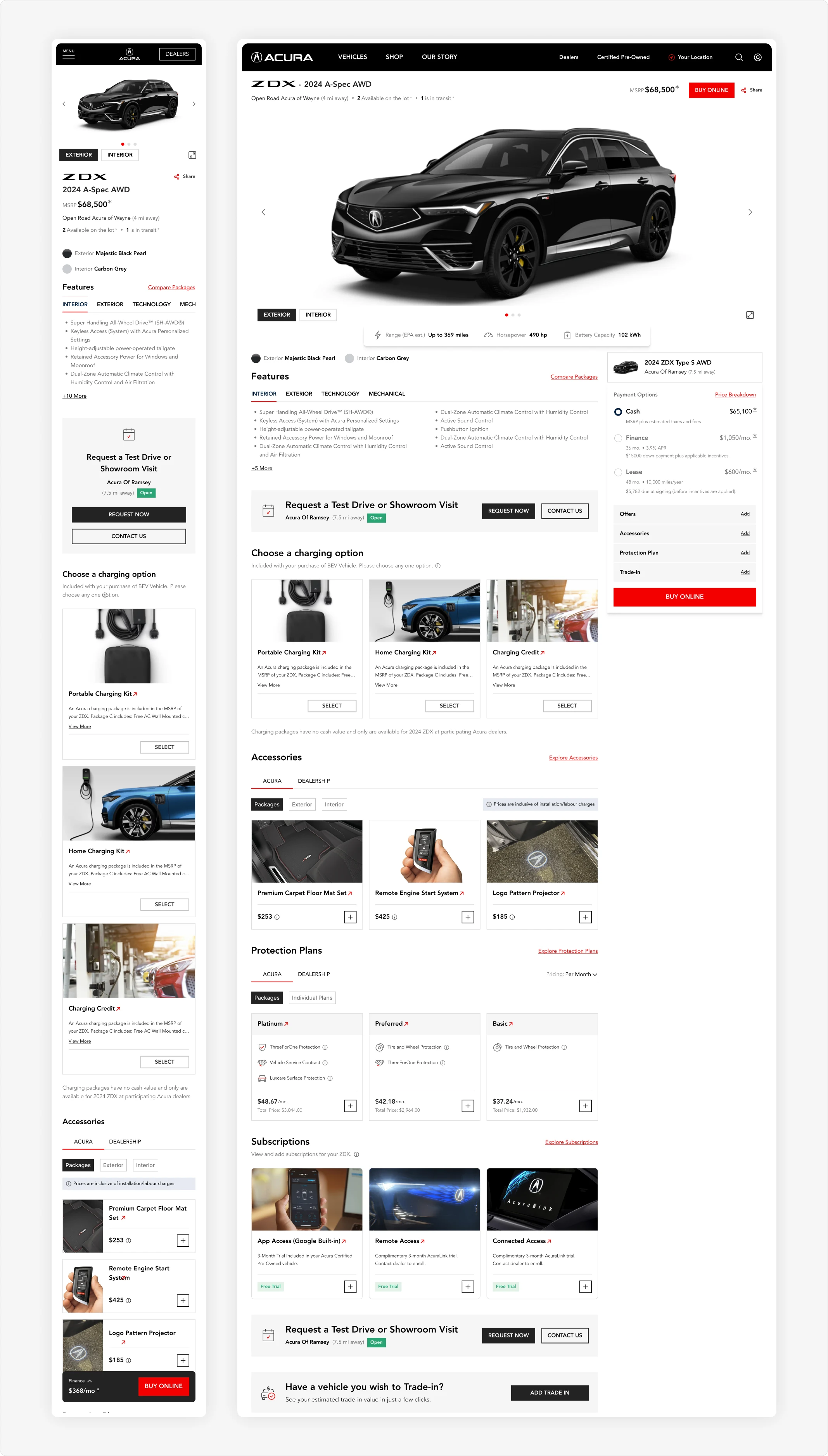Select the Lease payment option
The height and width of the screenshot is (1456, 828).
[618, 472]
